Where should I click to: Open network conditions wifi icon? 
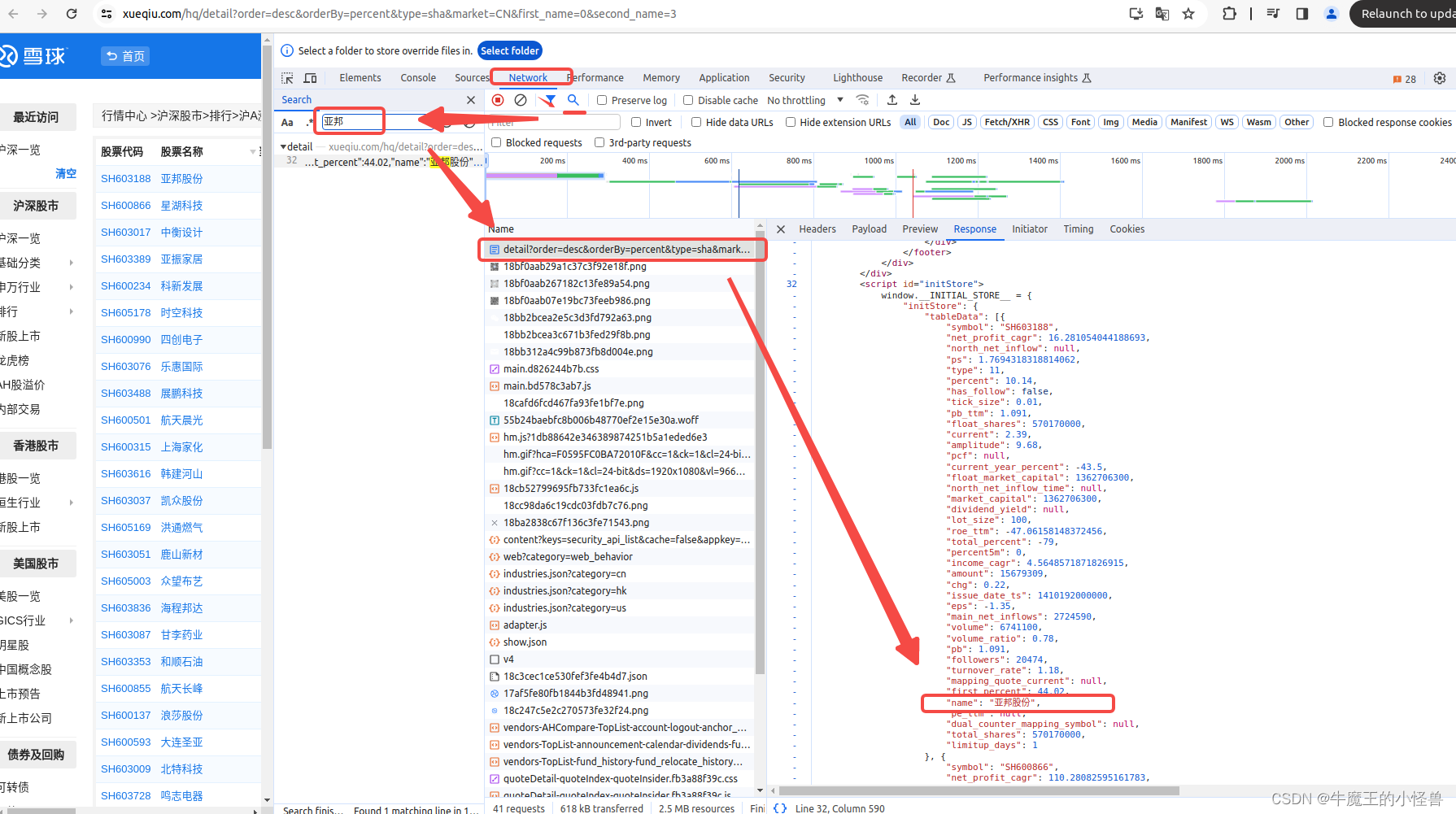863,100
